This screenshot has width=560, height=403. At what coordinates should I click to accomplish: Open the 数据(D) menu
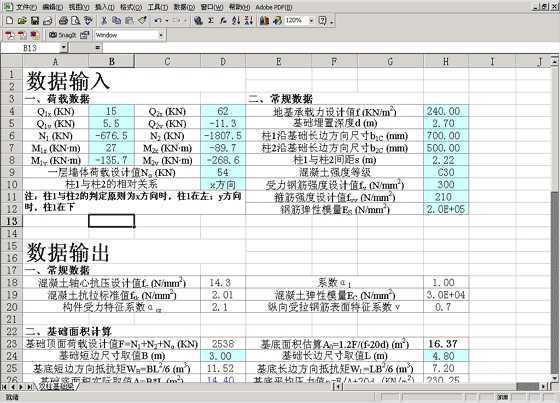184,7
